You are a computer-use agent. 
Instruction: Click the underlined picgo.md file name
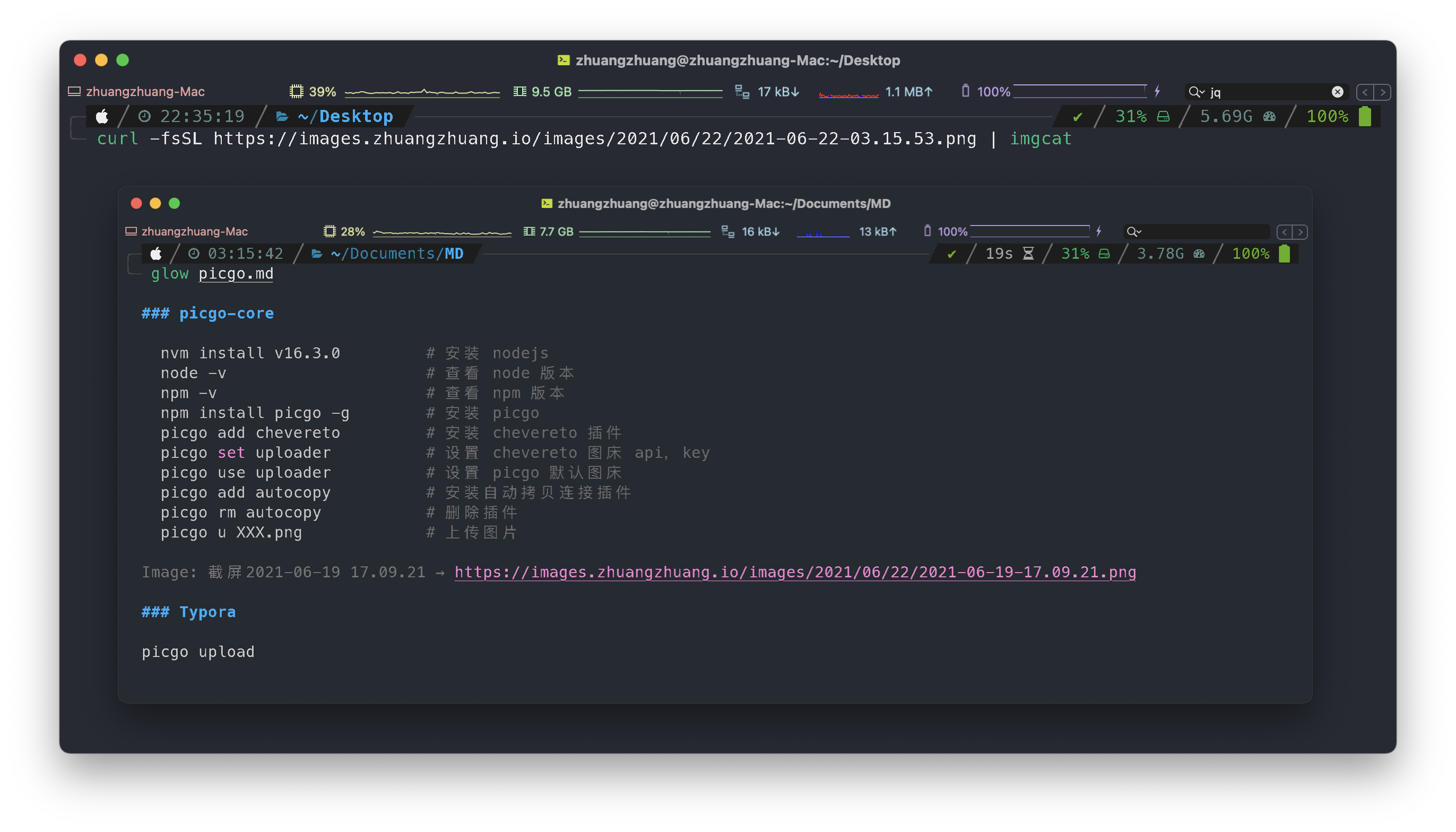[236, 274]
